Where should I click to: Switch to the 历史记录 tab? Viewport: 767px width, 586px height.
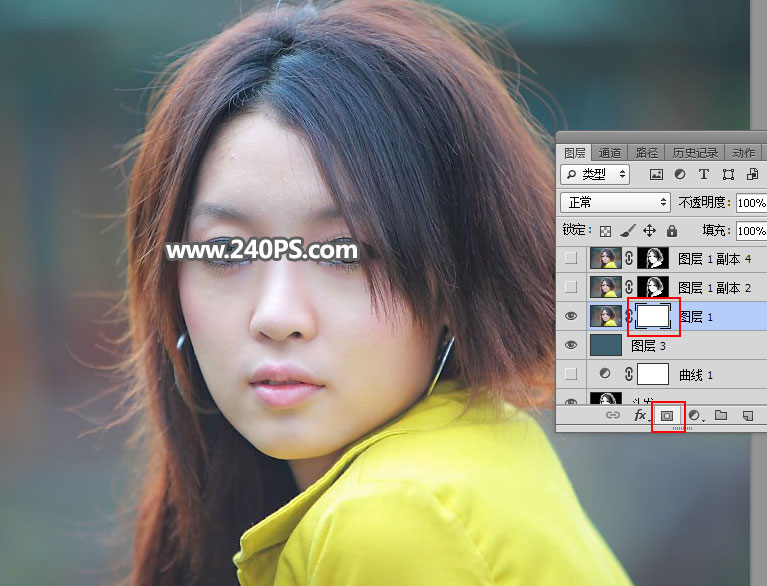click(694, 153)
